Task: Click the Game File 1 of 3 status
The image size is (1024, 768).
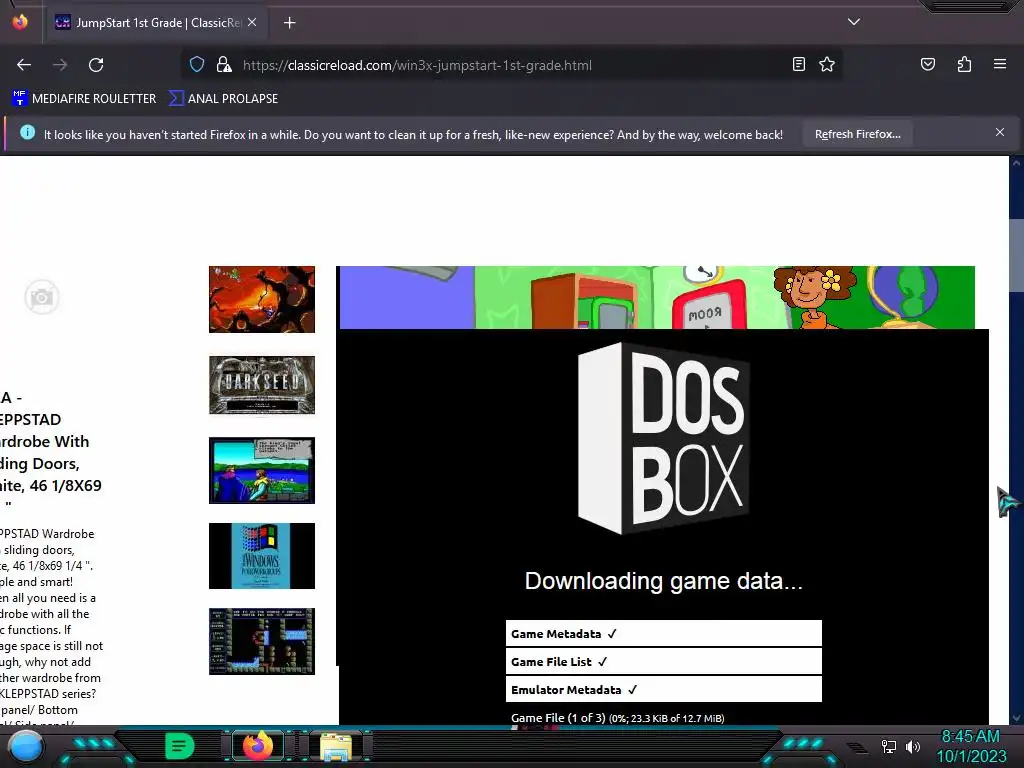Action: click(x=617, y=718)
